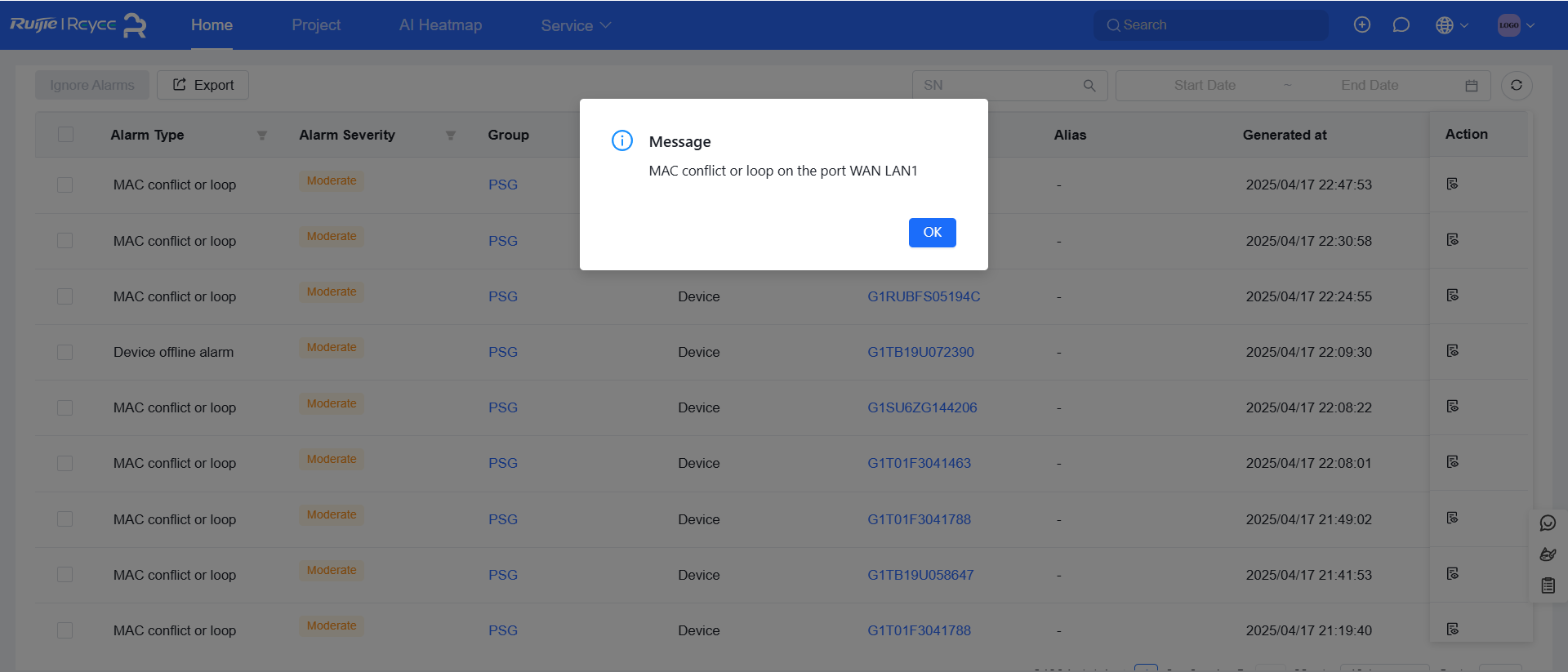Click the calendar icon in date field

click(1471, 86)
